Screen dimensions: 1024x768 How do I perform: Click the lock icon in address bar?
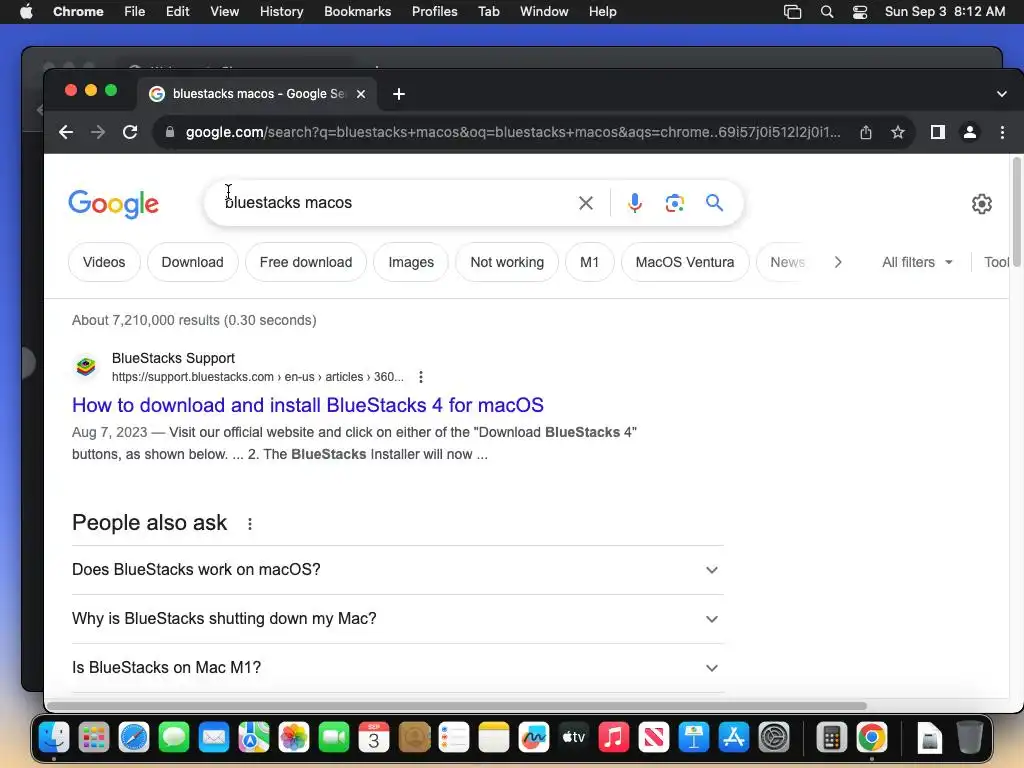tap(170, 132)
